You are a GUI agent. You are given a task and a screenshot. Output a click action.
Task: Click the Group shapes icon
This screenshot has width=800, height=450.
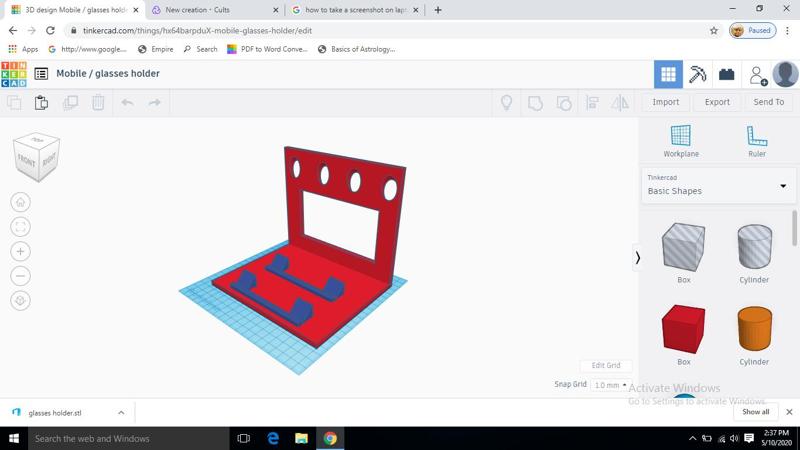(x=535, y=103)
